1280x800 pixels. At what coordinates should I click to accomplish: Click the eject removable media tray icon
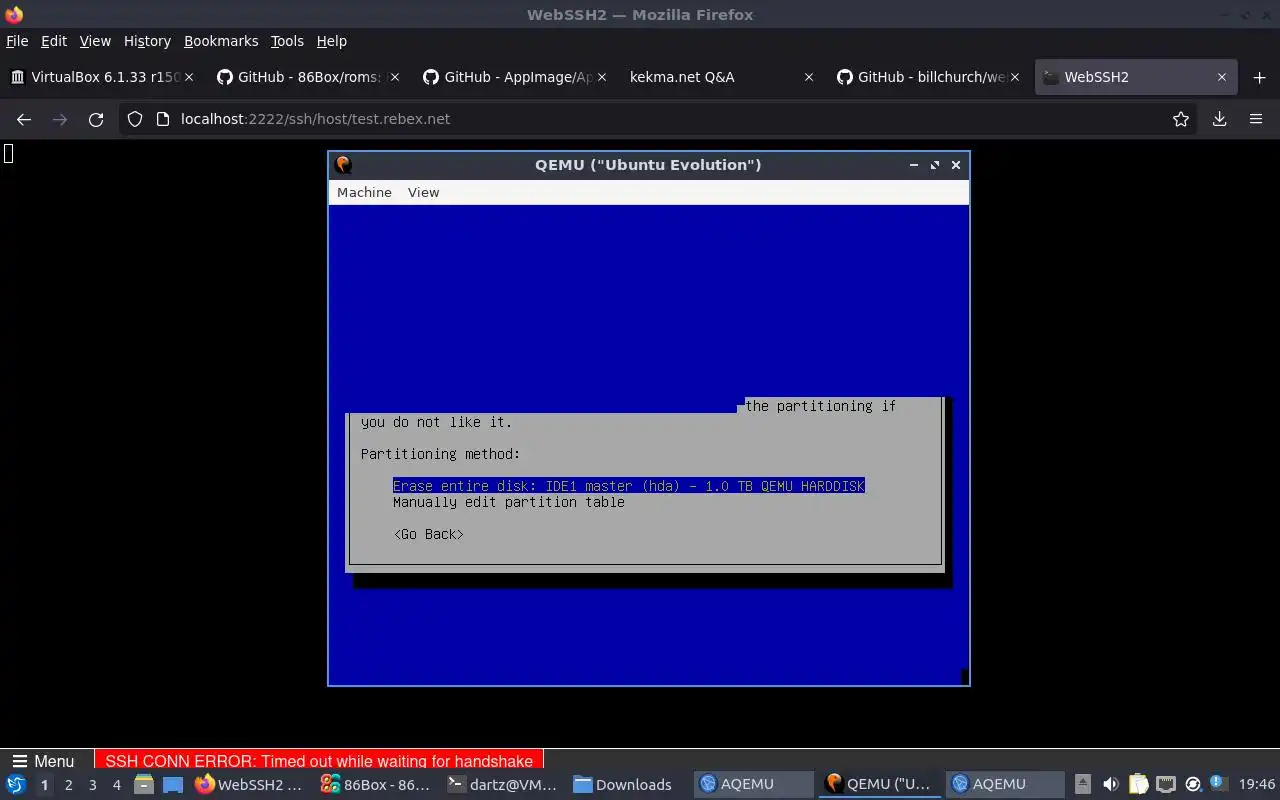tap(1083, 785)
